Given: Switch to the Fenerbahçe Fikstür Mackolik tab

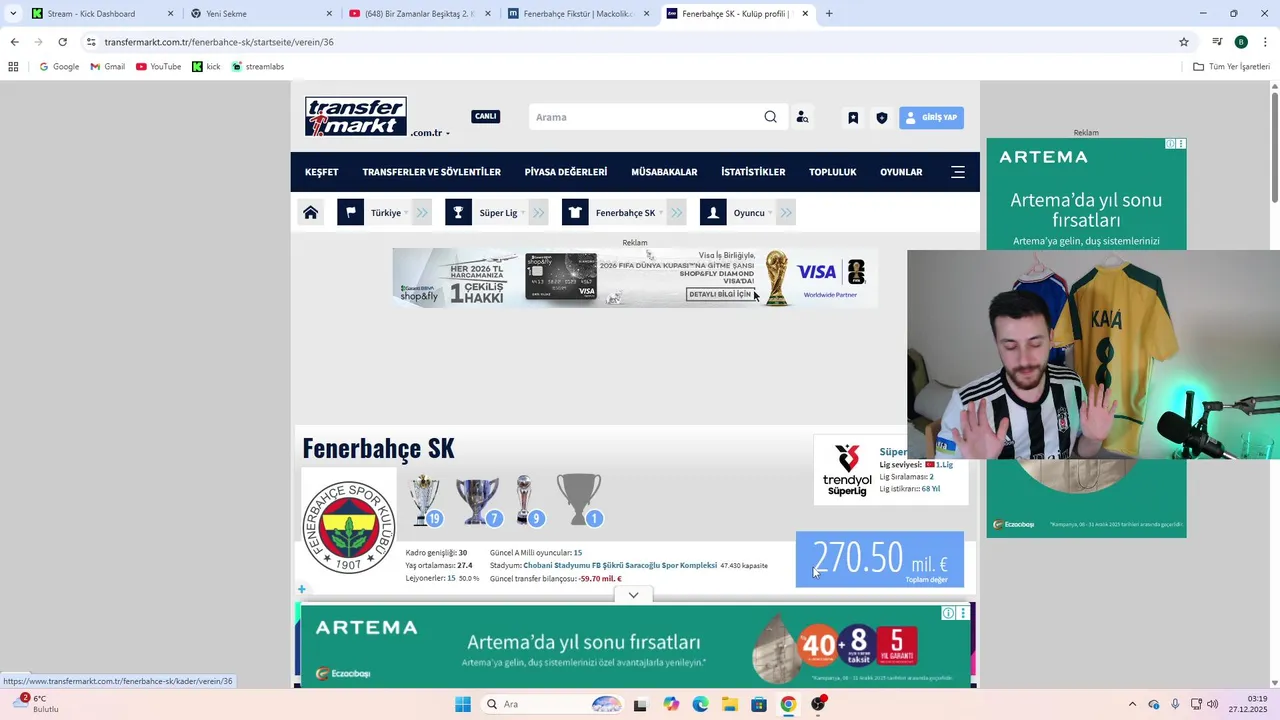Looking at the screenshot, I should pyautogui.click(x=579, y=14).
